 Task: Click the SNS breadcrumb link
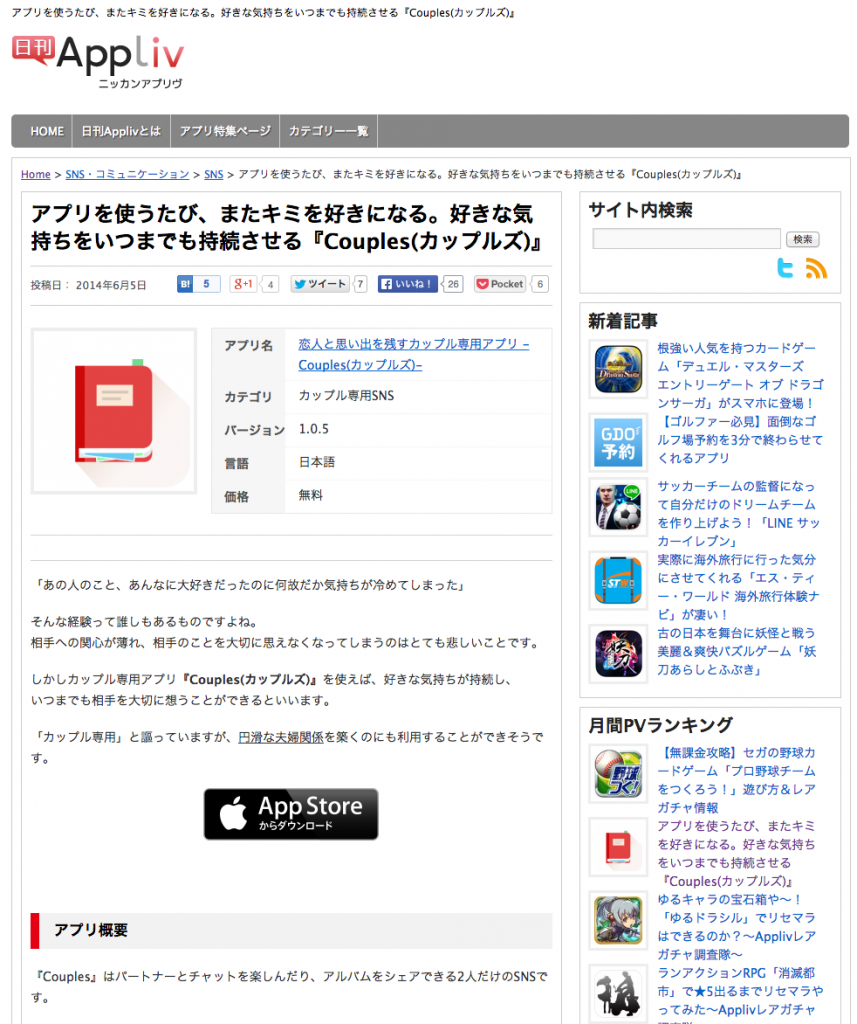(214, 174)
